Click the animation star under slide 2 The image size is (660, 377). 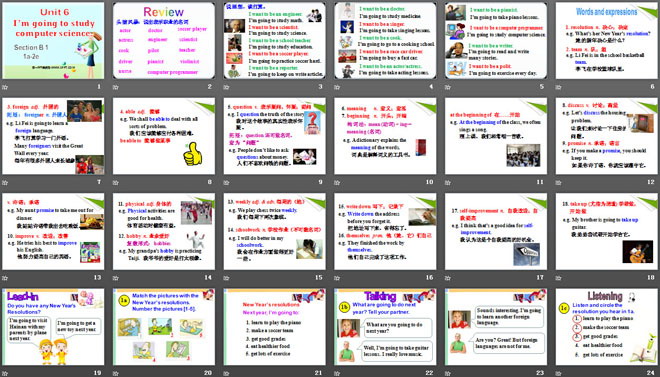[116, 87]
